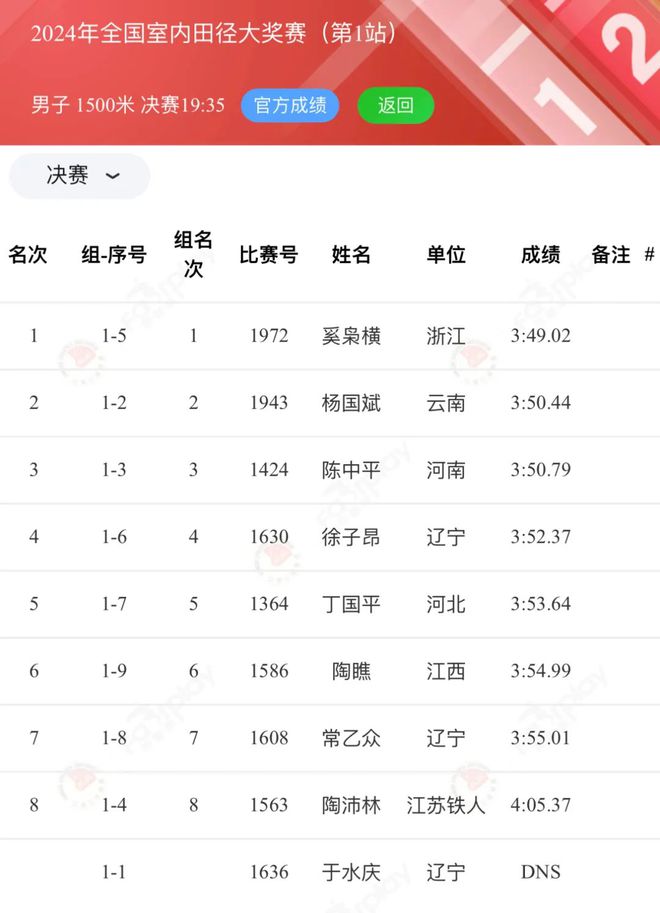Select athlete name 陶沛林
Viewport: 660px width, 913px height.
tap(351, 805)
